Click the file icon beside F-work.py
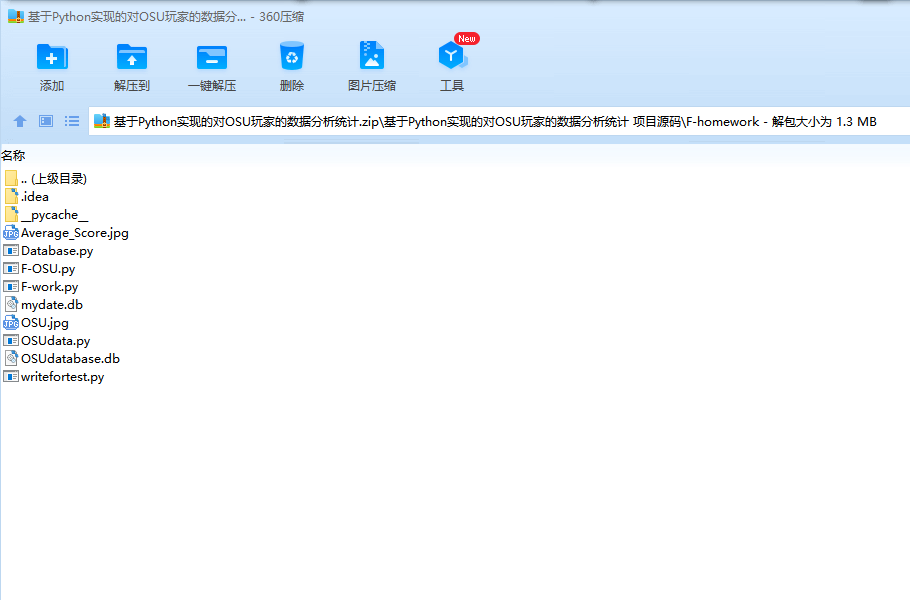The width and height of the screenshot is (910, 600). [11, 287]
